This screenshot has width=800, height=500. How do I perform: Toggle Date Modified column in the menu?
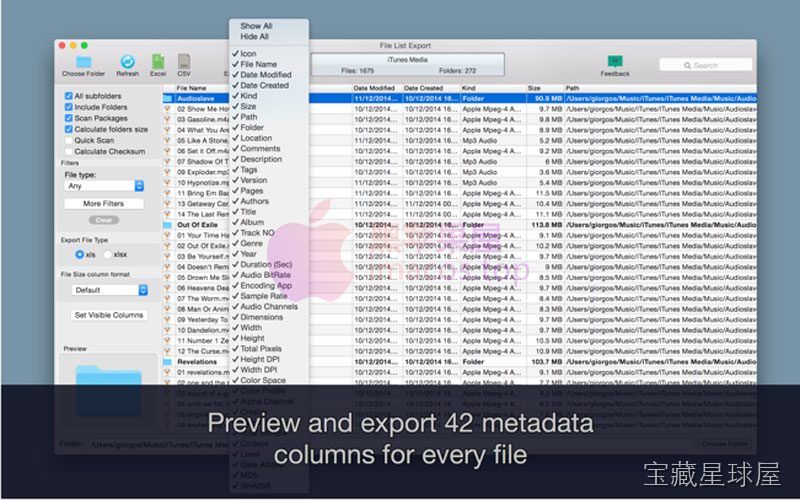point(265,74)
